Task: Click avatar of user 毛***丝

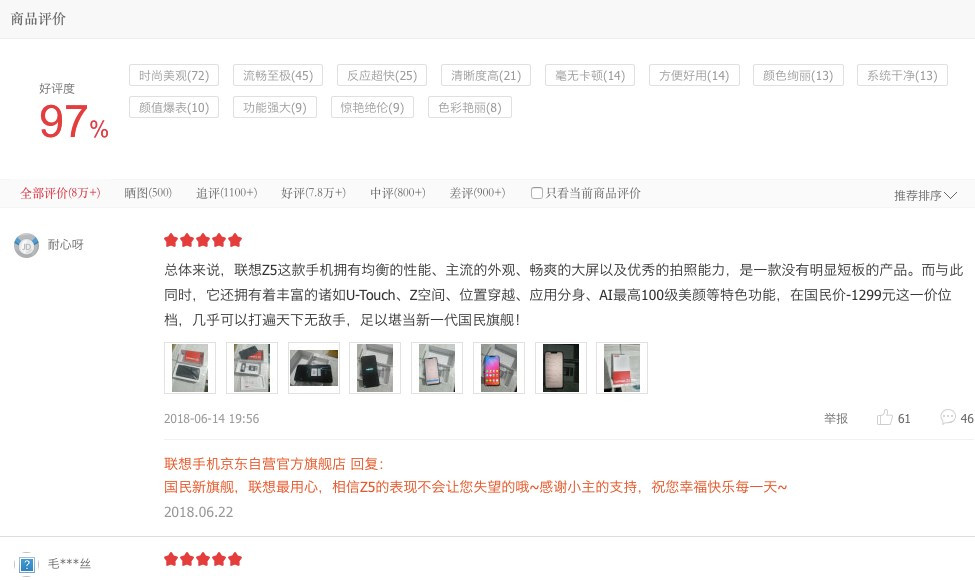Action: pos(27,564)
